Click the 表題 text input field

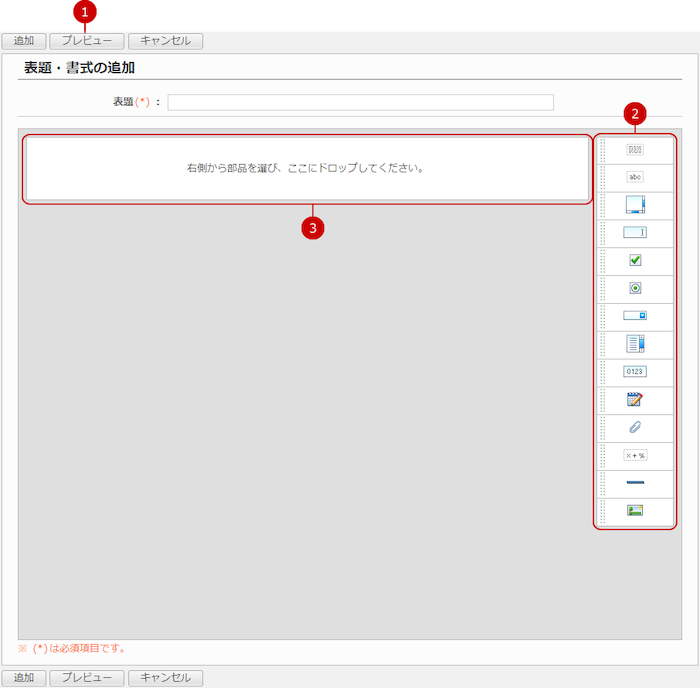point(360,102)
